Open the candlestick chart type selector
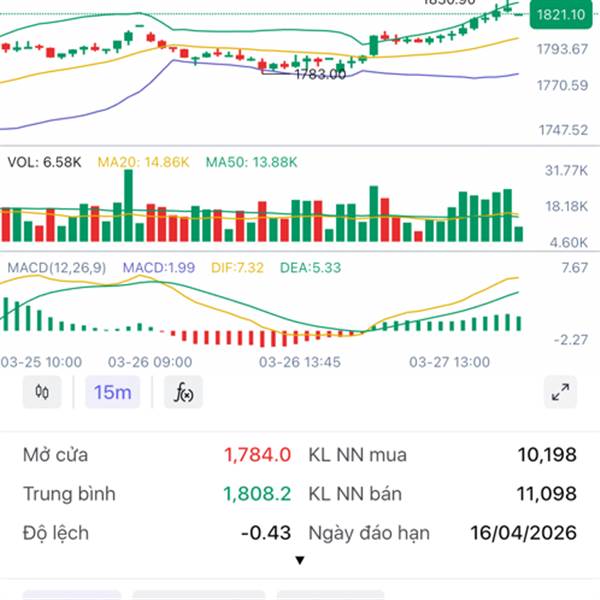The height and width of the screenshot is (600, 600). [42, 392]
